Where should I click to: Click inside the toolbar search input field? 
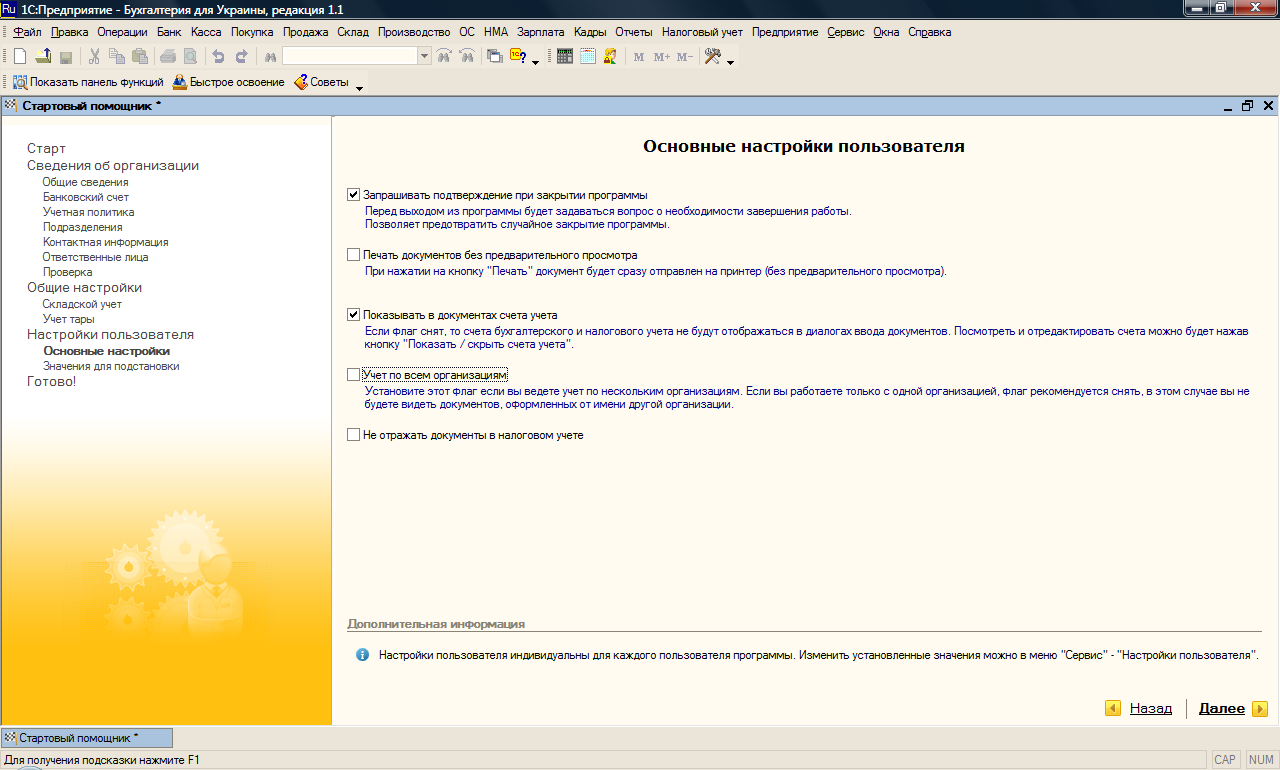(x=349, y=57)
